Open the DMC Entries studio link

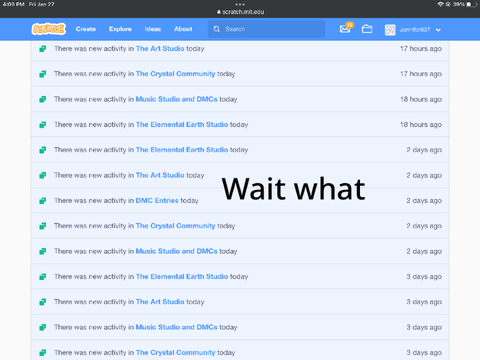[x=157, y=200]
